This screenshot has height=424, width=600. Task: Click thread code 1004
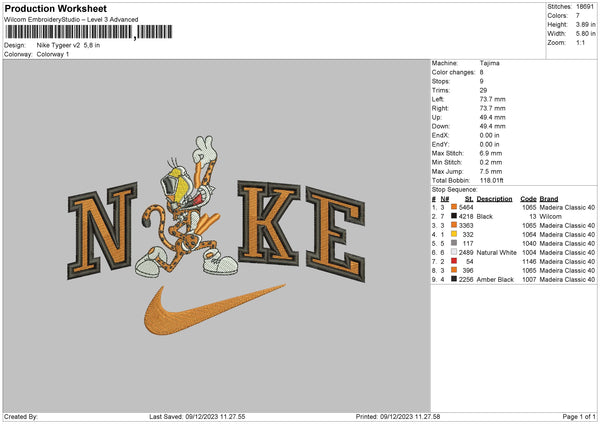point(529,253)
